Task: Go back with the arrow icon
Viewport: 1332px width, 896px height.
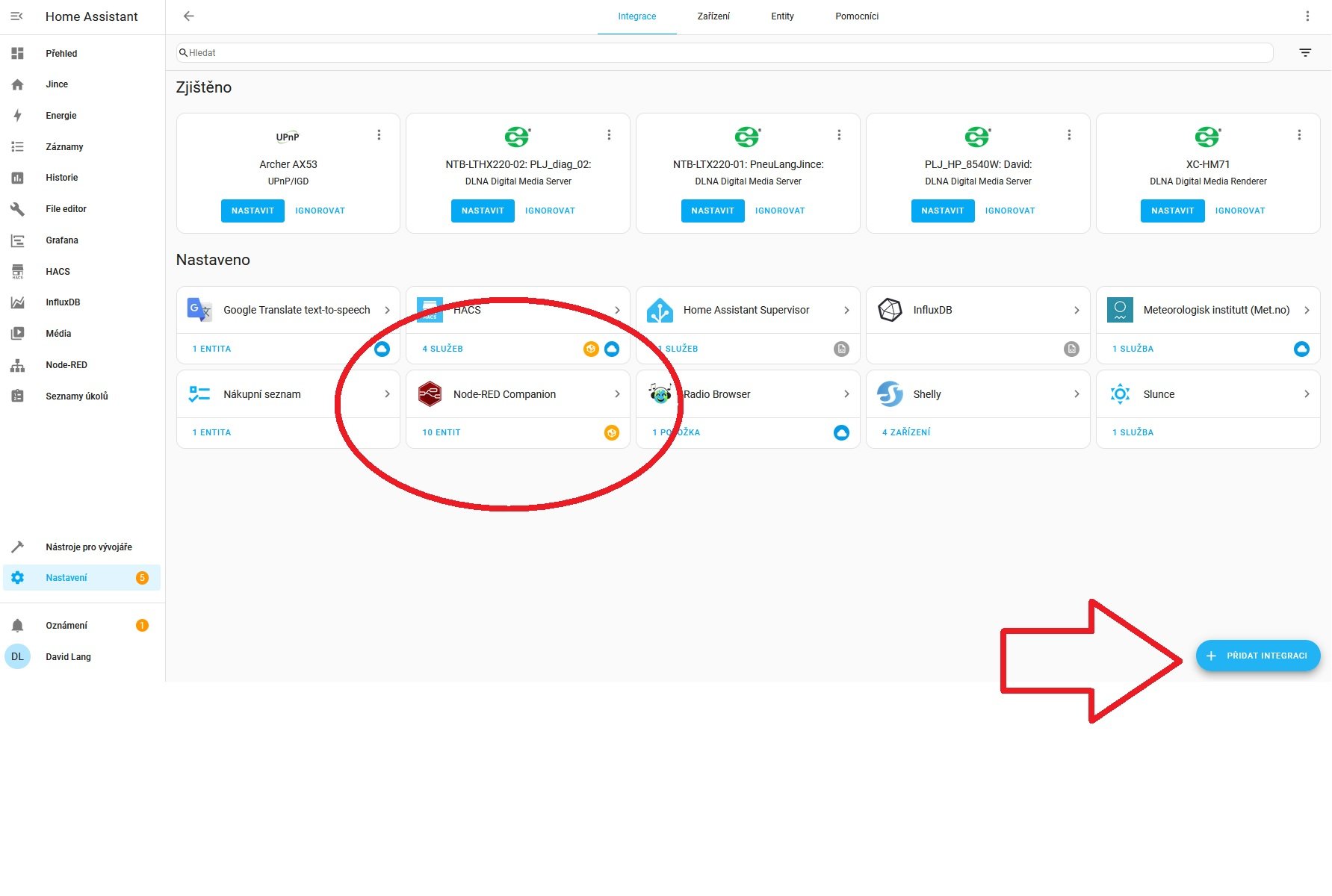Action: point(189,16)
